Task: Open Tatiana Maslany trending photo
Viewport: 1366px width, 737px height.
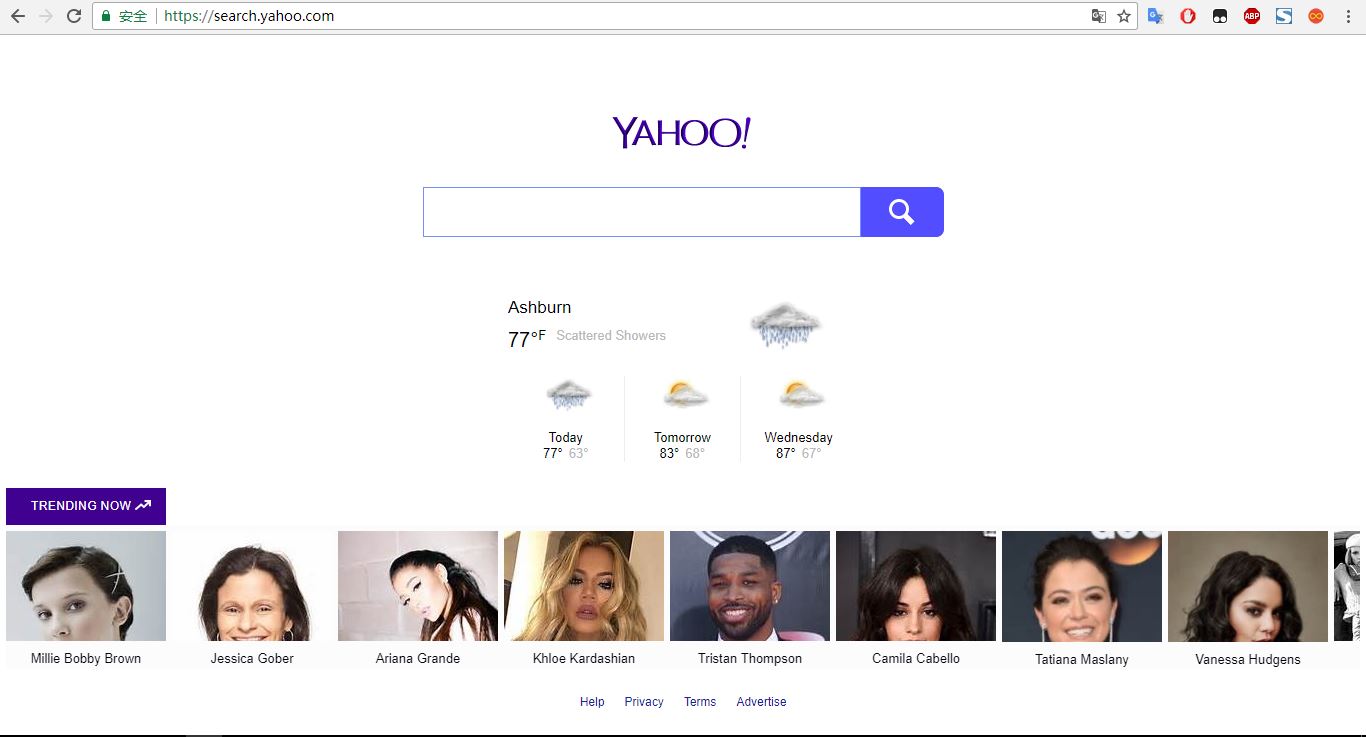Action: (x=1082, y=586)
